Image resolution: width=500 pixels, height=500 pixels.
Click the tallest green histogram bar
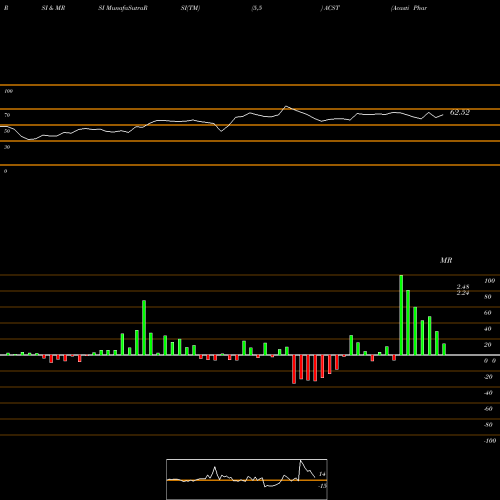coord(401,315)
